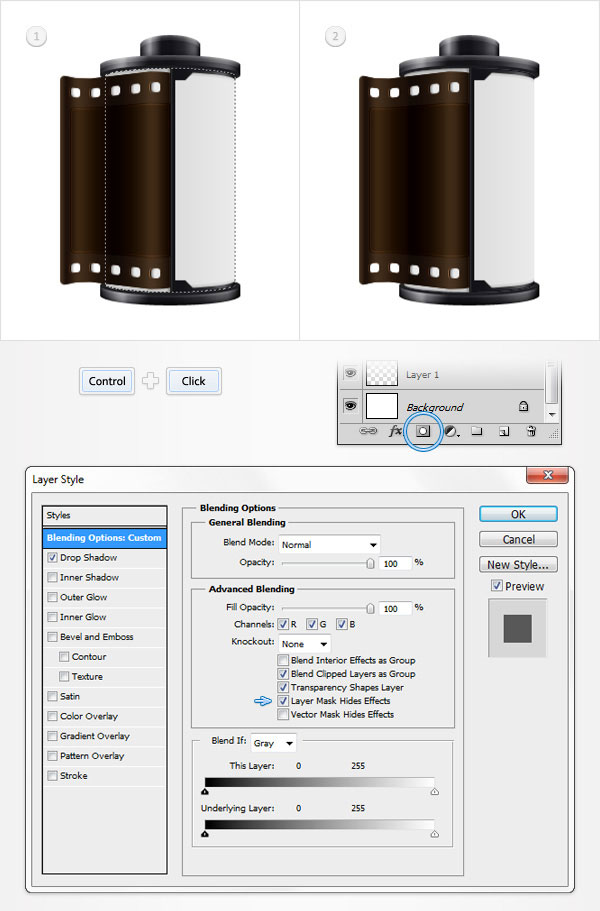This screenshot has width=600, height=911.
Task: Select the Styles entry in list
Action: [x=105, y=515]
